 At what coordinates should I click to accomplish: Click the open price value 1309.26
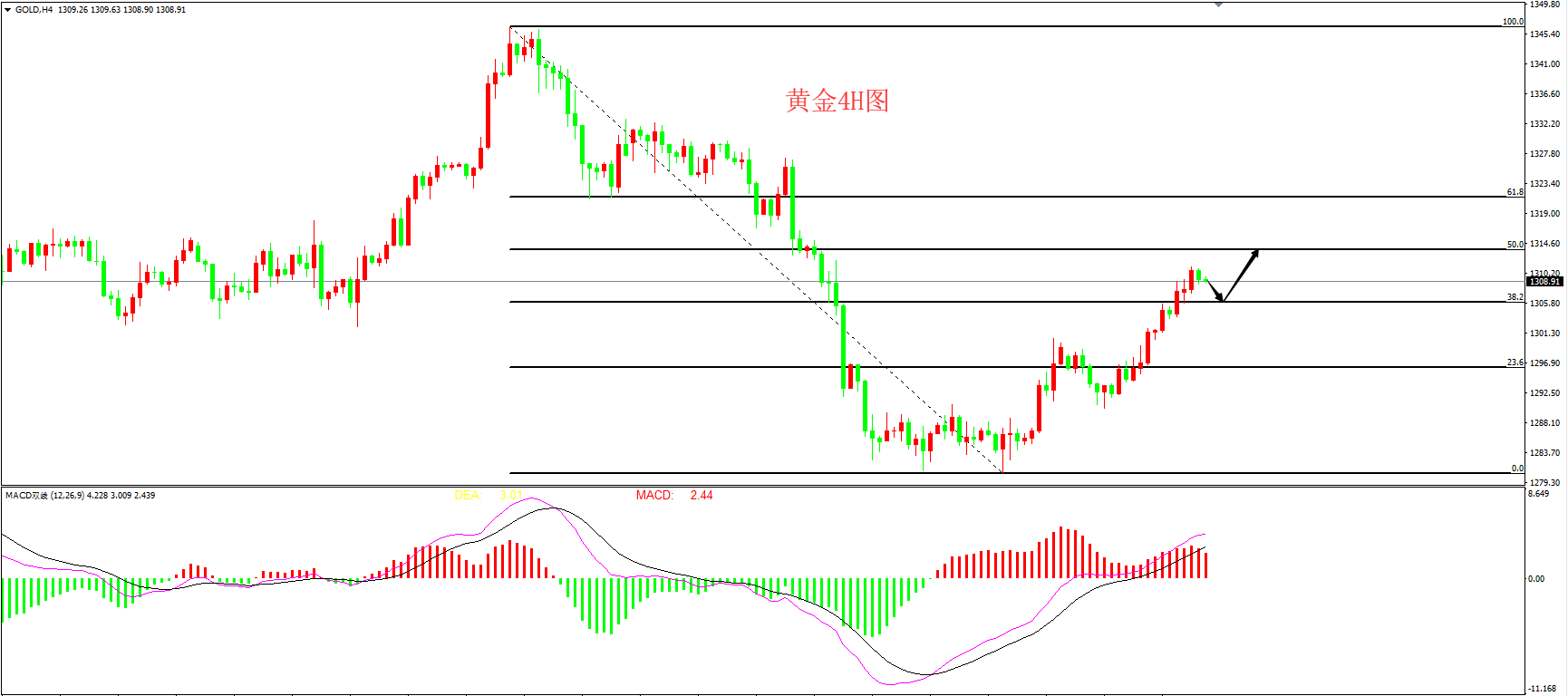click(x=73, y=10)
